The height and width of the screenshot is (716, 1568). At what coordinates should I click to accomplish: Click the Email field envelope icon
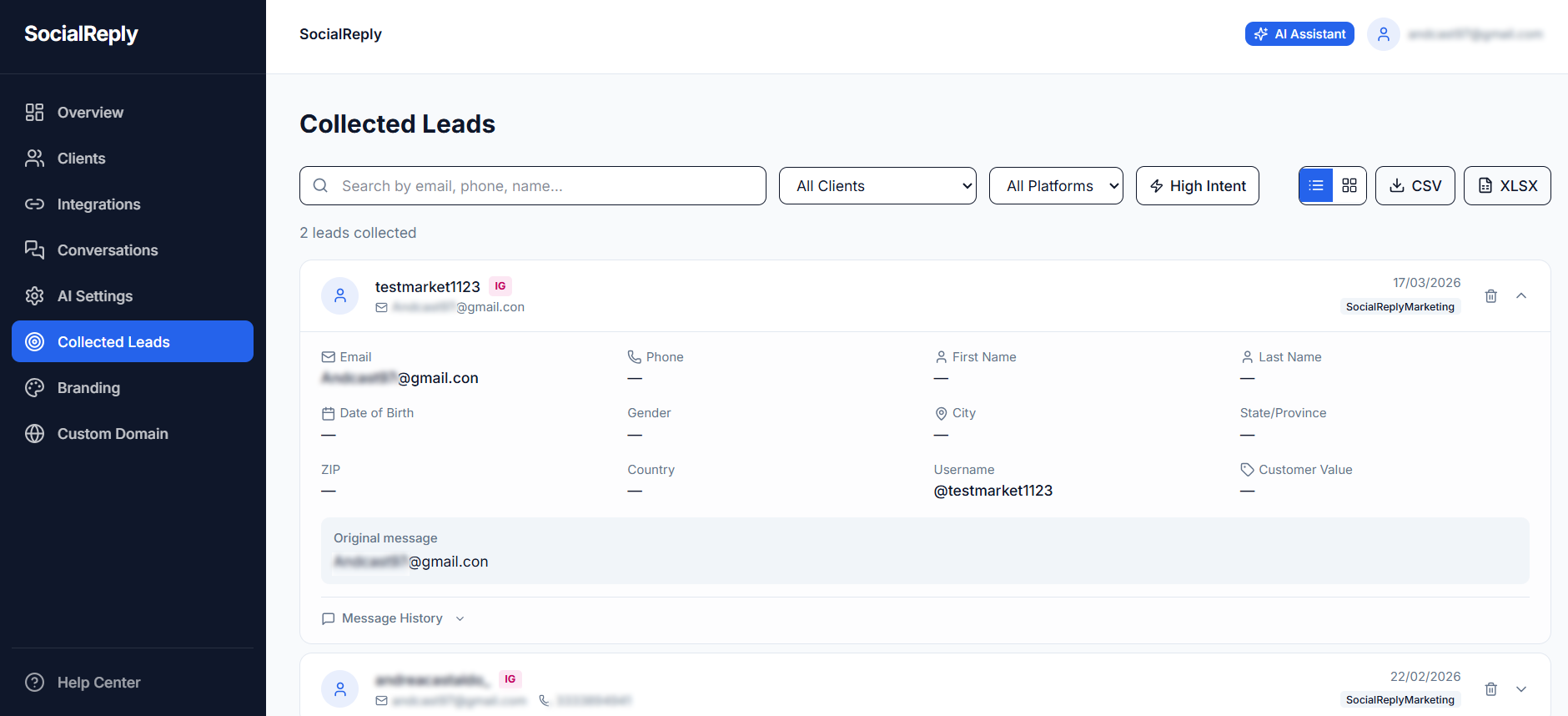[x=328, y=357]
